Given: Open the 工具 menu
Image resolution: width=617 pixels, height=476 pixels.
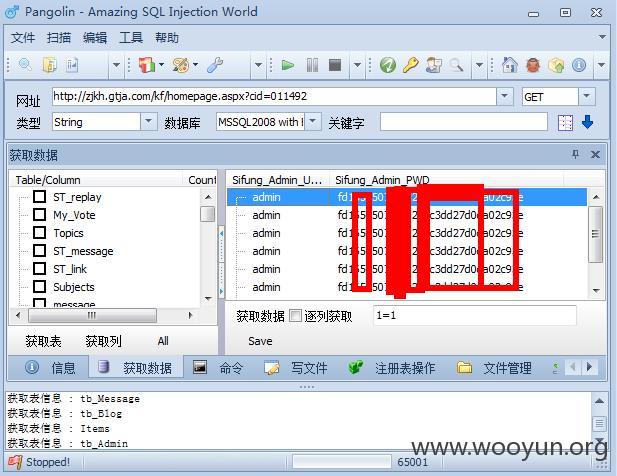Looking at the screenshot, I should [131, 38].
